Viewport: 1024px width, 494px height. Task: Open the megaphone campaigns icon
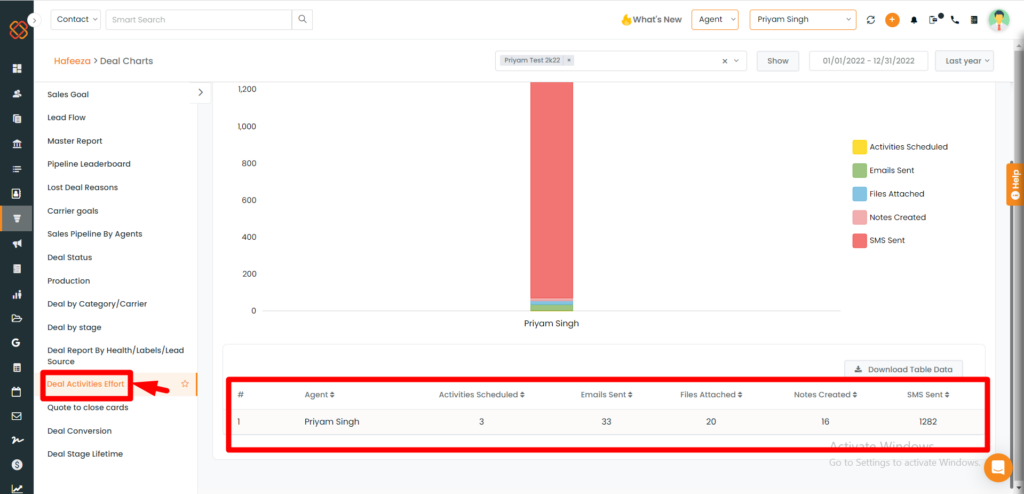(x=17, y=244)
